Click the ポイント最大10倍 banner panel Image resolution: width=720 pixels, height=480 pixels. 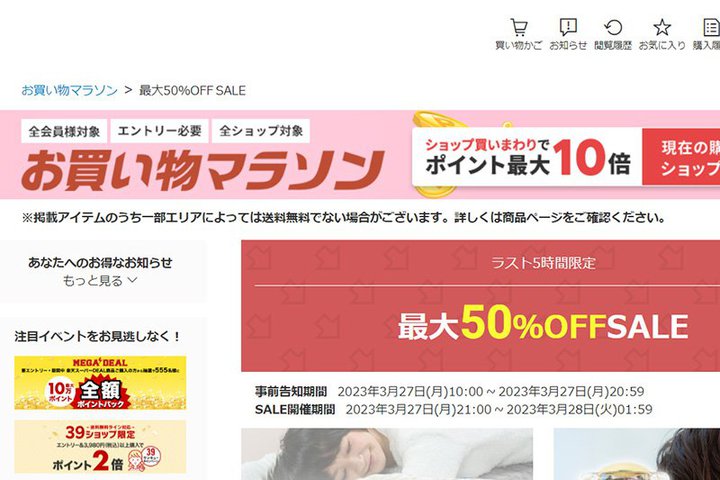(527, 157)
